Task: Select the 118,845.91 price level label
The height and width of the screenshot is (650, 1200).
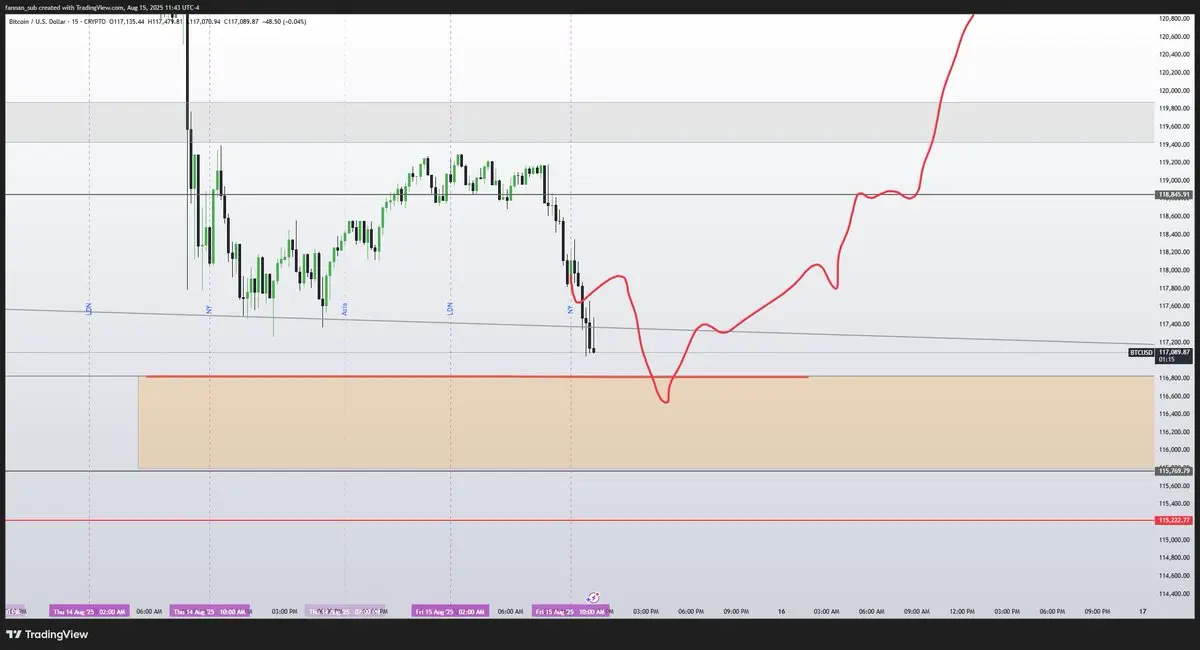Action: point(1174,194)
